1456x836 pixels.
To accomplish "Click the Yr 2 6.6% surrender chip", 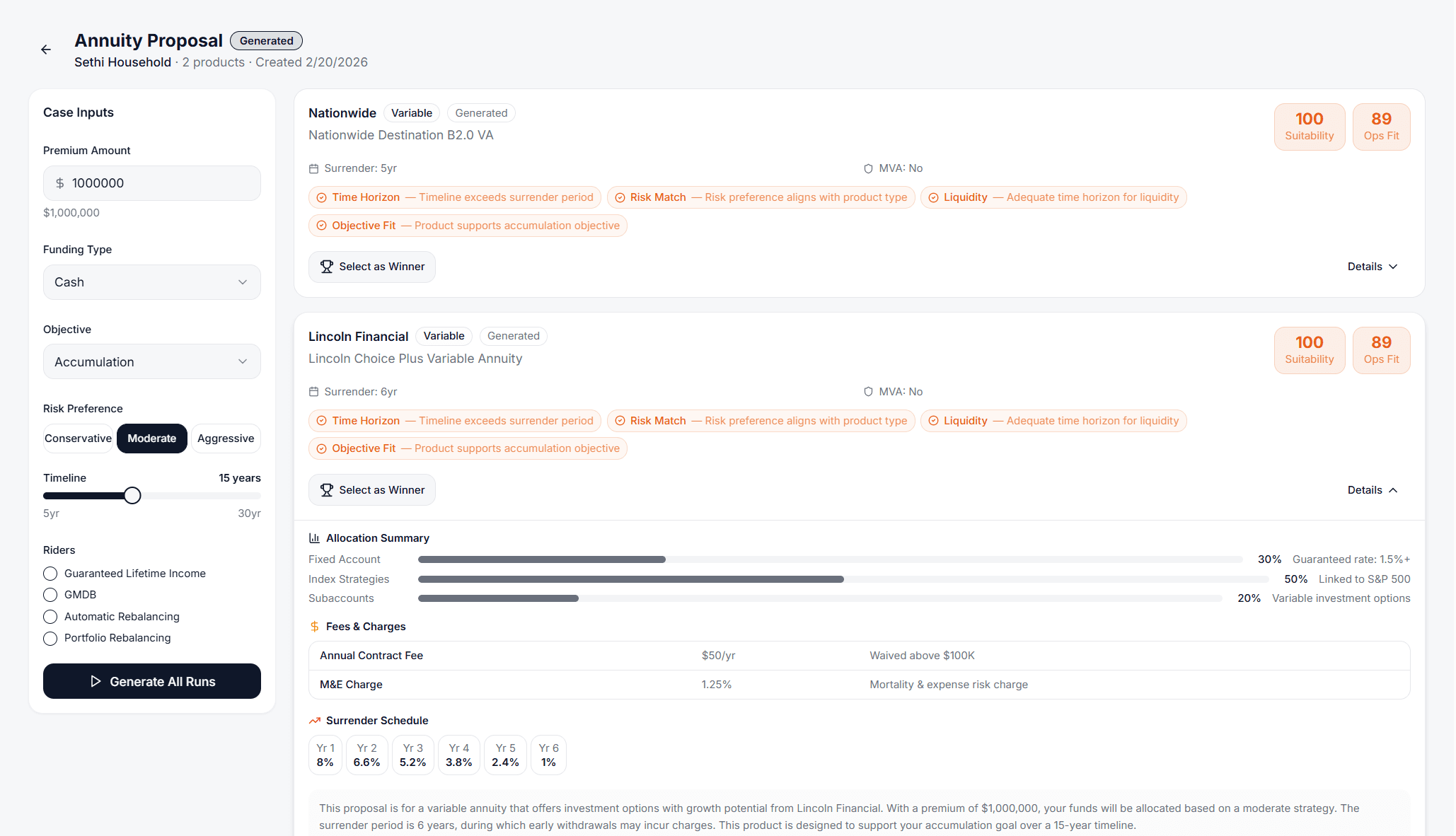I will tap(367, 755).
